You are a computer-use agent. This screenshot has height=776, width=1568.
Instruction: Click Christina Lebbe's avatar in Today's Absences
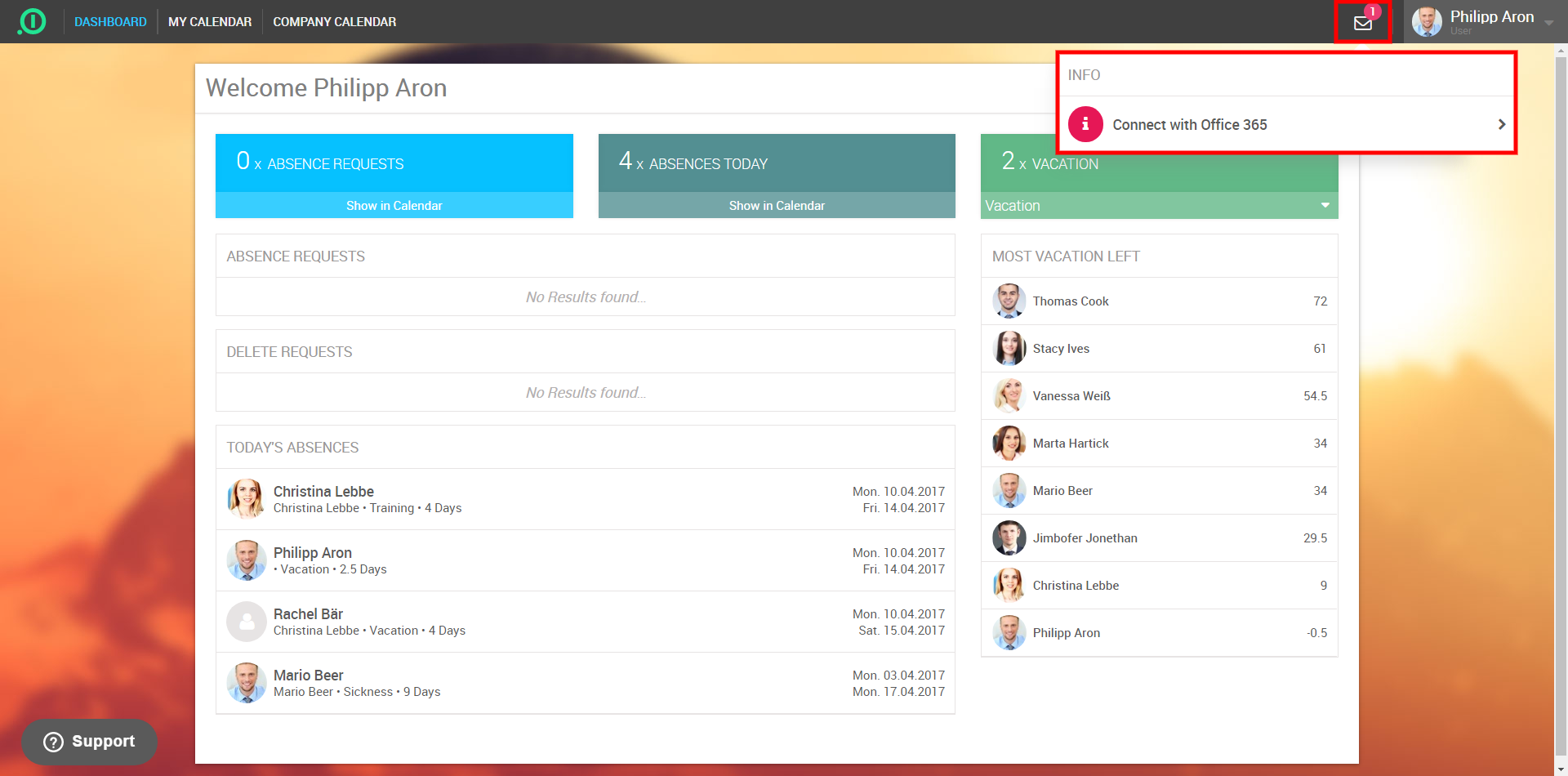tap(246, 499)
